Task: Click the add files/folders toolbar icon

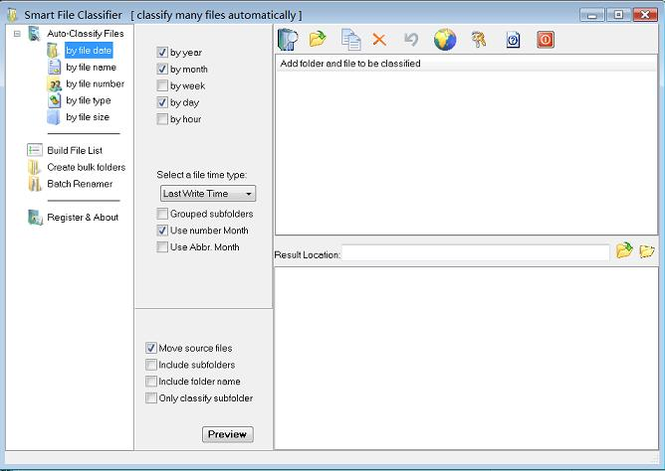Action: 288,40
